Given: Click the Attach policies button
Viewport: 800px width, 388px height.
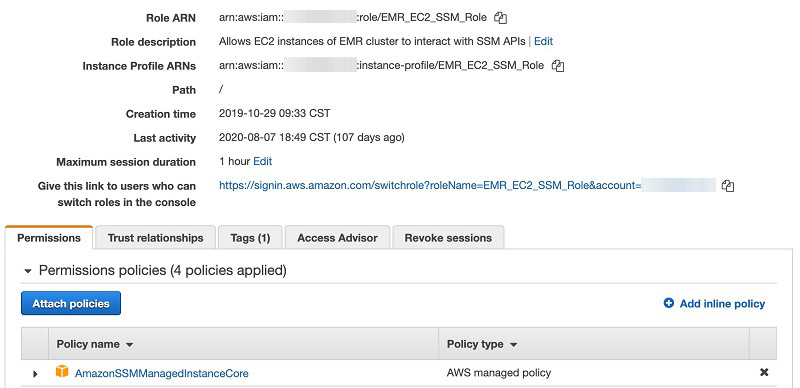Looking at the screenshot, I should (x=71, y=303).
